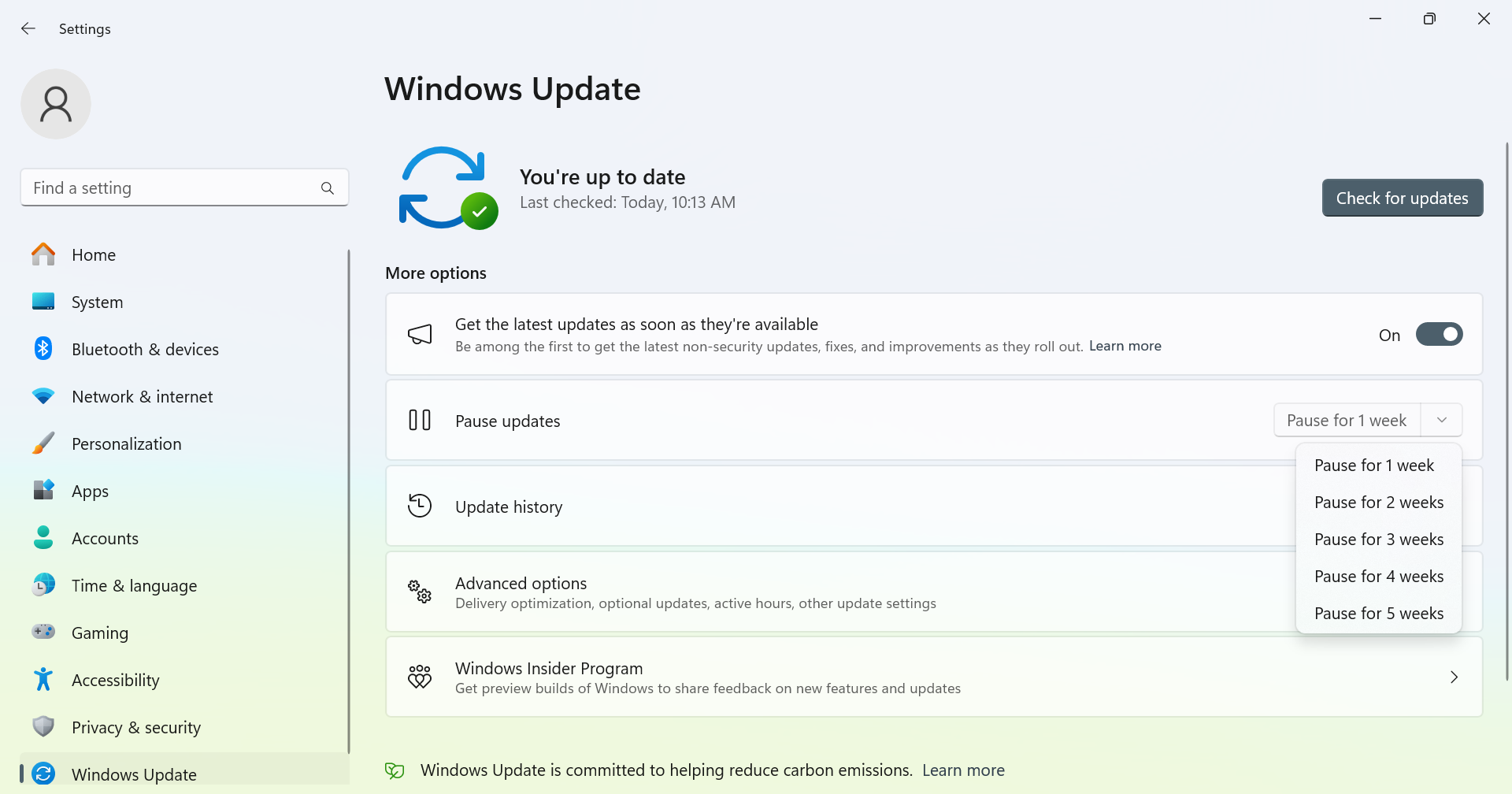Open Advanced options
The height and width of the screenshot is (794, 1512).
[x=934, y=592]
